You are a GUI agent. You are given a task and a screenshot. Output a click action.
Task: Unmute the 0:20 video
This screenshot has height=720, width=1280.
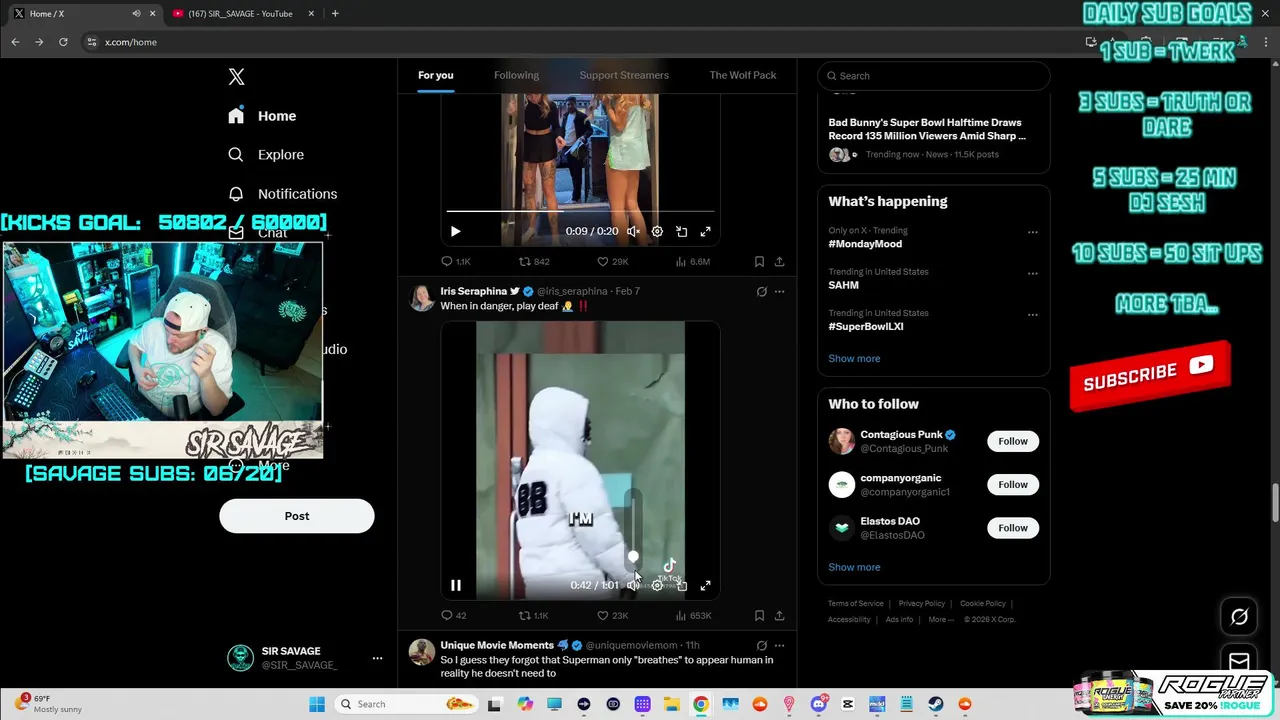tap(633, 231)
